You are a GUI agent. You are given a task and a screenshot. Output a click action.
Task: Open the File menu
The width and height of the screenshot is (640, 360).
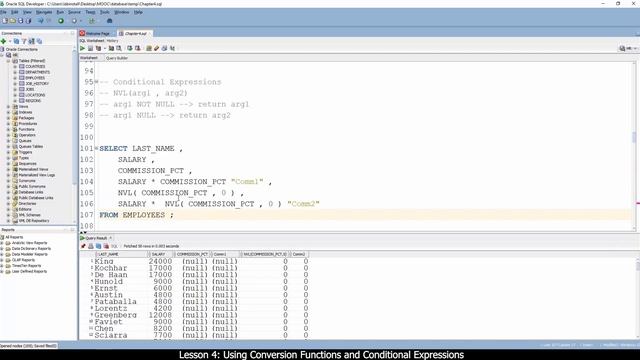point(3,12)
